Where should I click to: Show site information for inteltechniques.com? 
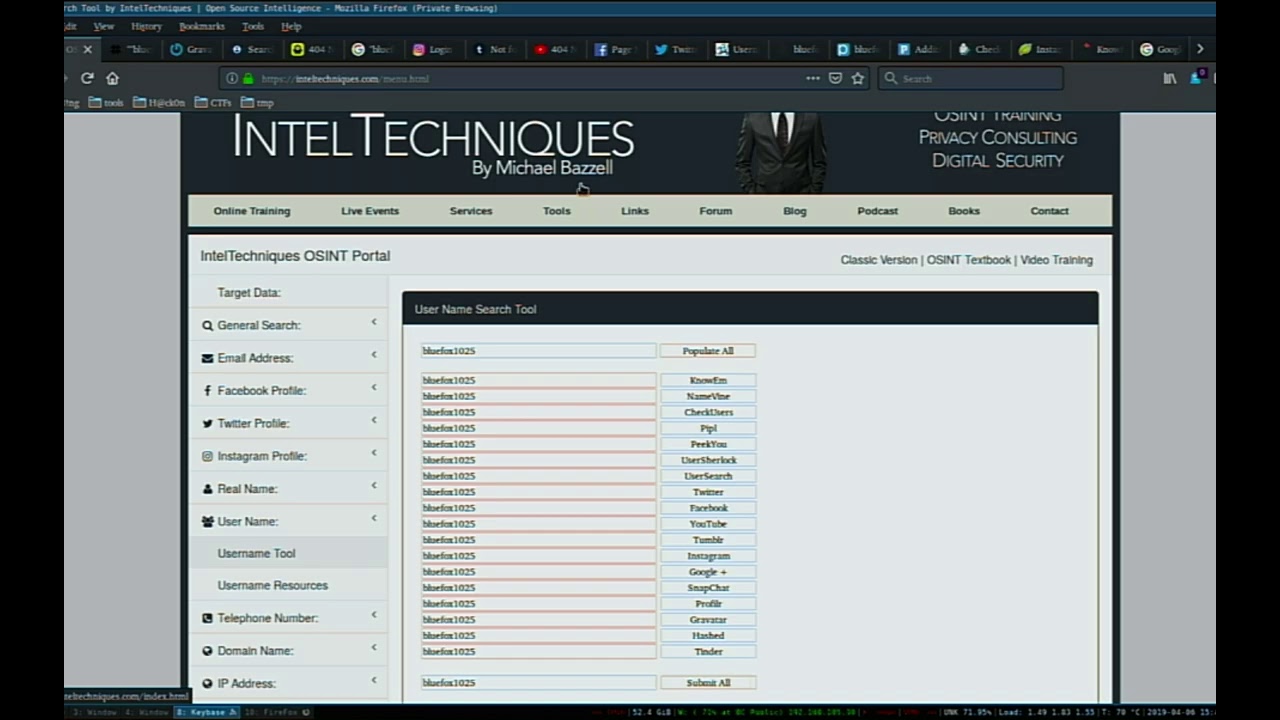232,78
